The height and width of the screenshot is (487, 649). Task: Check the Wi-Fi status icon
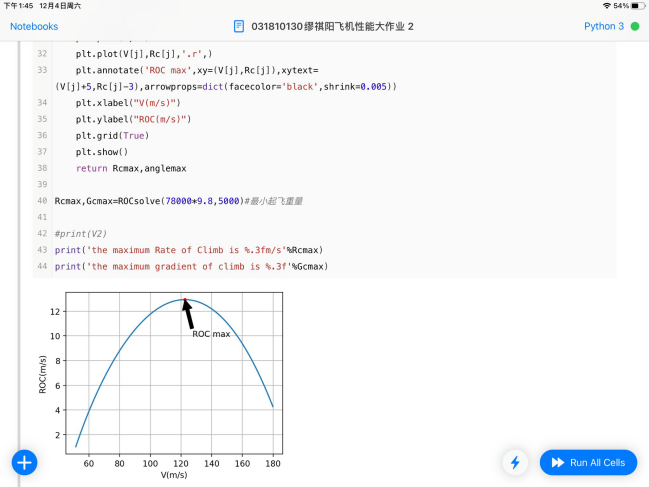[607, 6]
